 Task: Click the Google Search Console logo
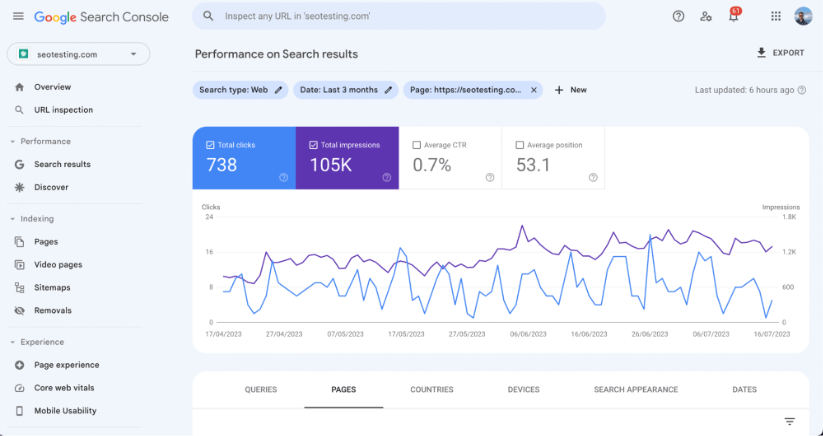101,17
